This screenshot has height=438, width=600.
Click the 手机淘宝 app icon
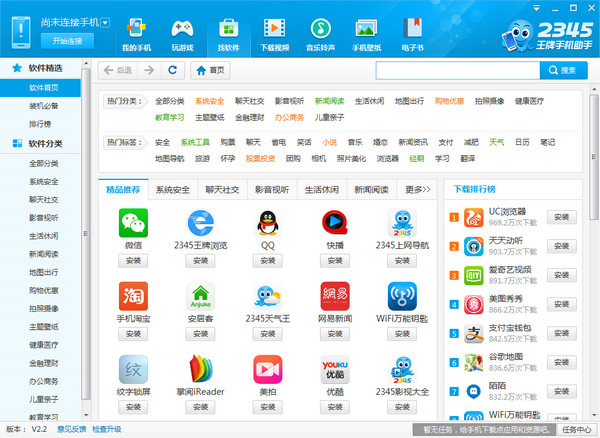click(133, 296)
